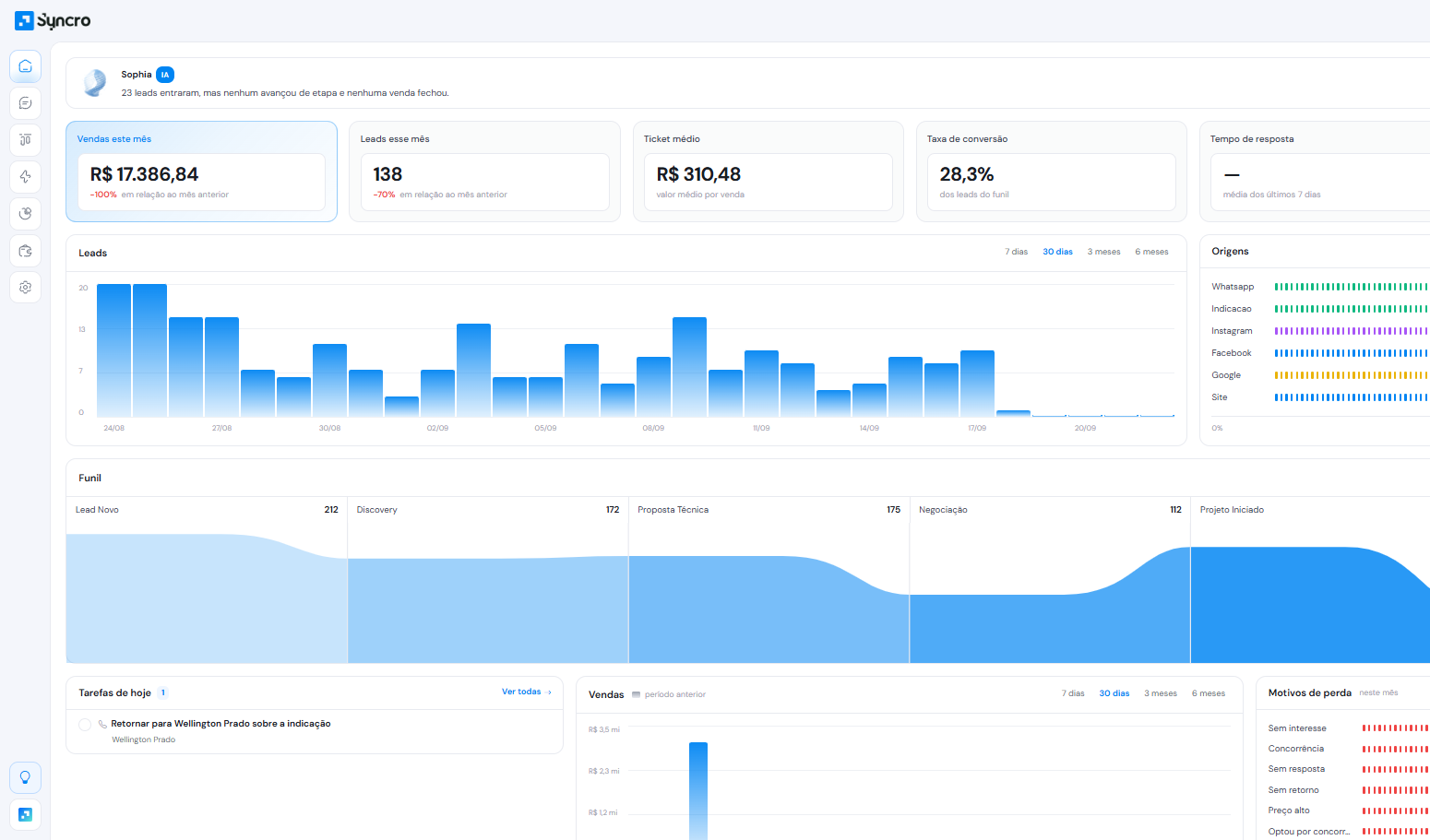Click the Syncro square icon at sidebar bottom
This screenshot has width=1430, height=840.
(x=25, y=814)
